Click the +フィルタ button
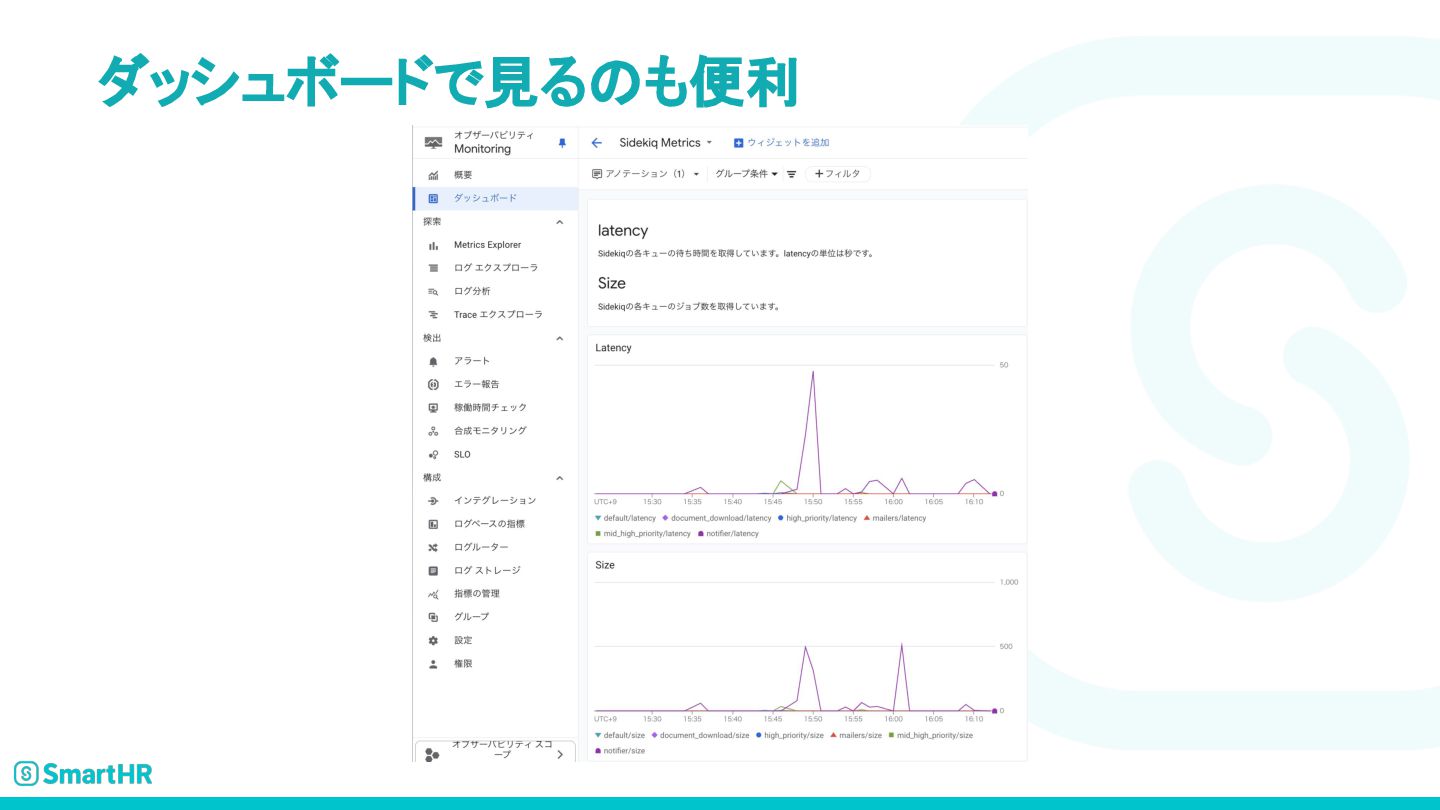The height and width of the screenshot is (810, 1440). coord(838,174)
